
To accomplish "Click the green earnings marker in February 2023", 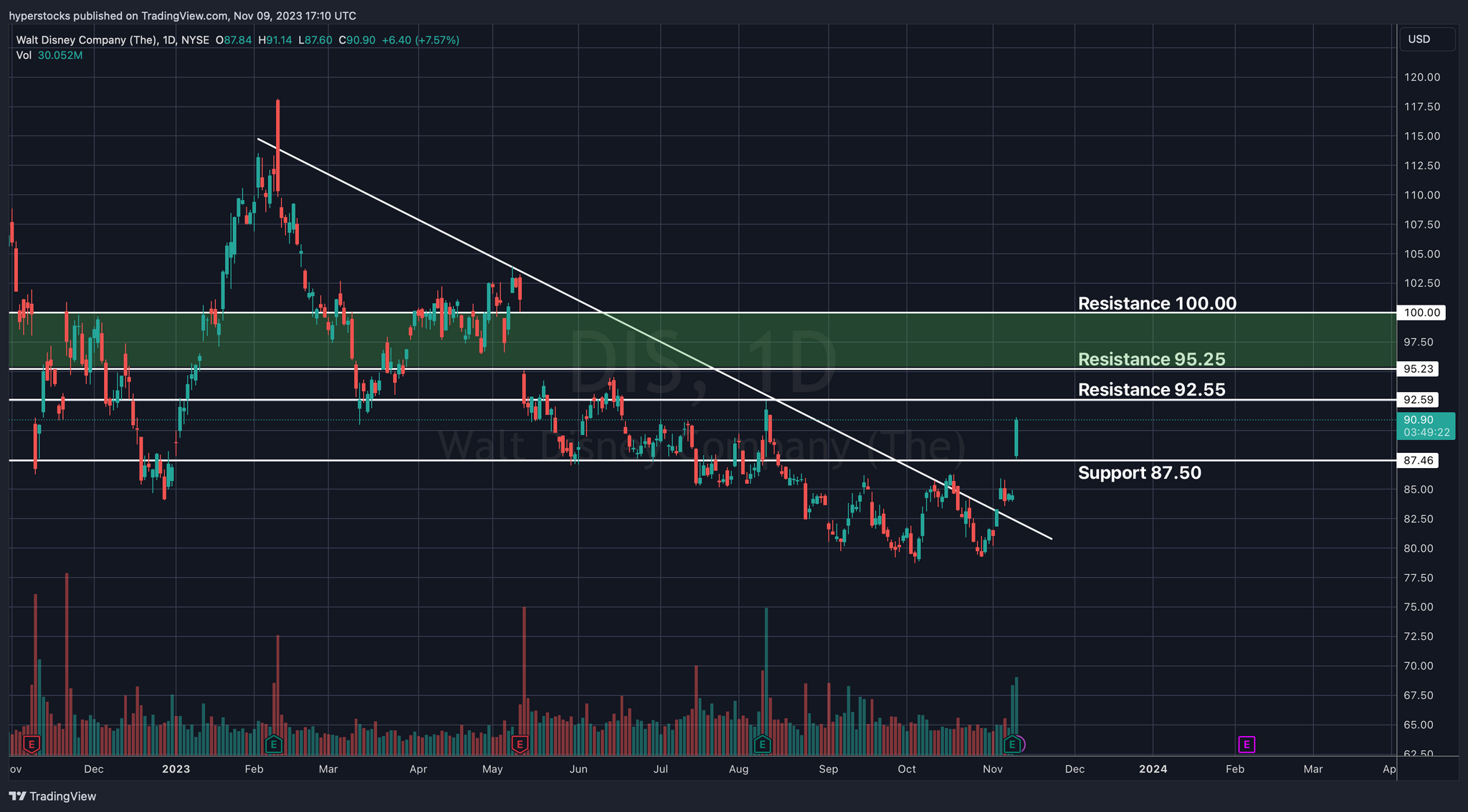I will click(x=272, y=745).
